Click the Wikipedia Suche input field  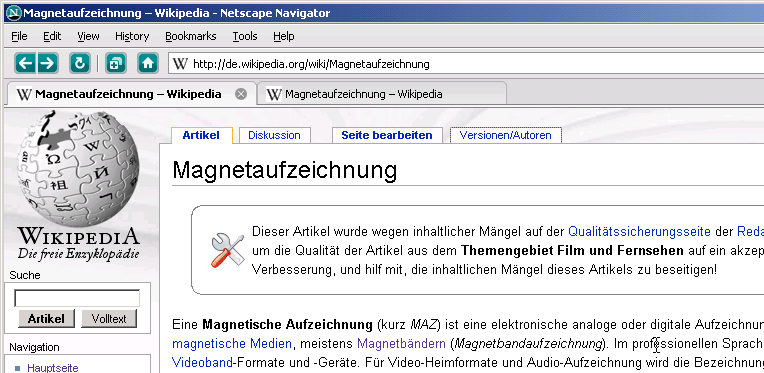pyautogui.click(x=77, y=298)
